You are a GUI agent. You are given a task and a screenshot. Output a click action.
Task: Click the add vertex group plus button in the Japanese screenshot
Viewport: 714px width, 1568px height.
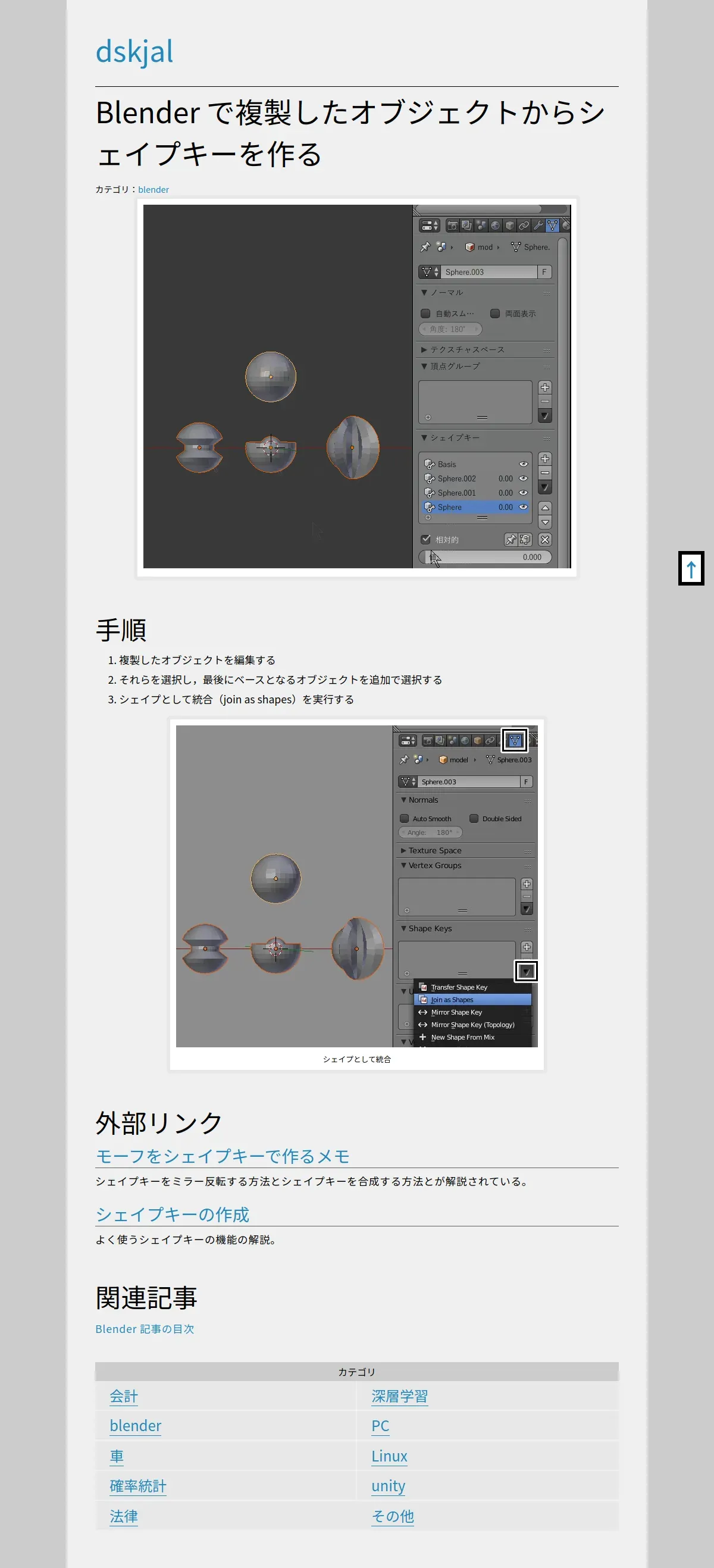[x=545, y=387]
